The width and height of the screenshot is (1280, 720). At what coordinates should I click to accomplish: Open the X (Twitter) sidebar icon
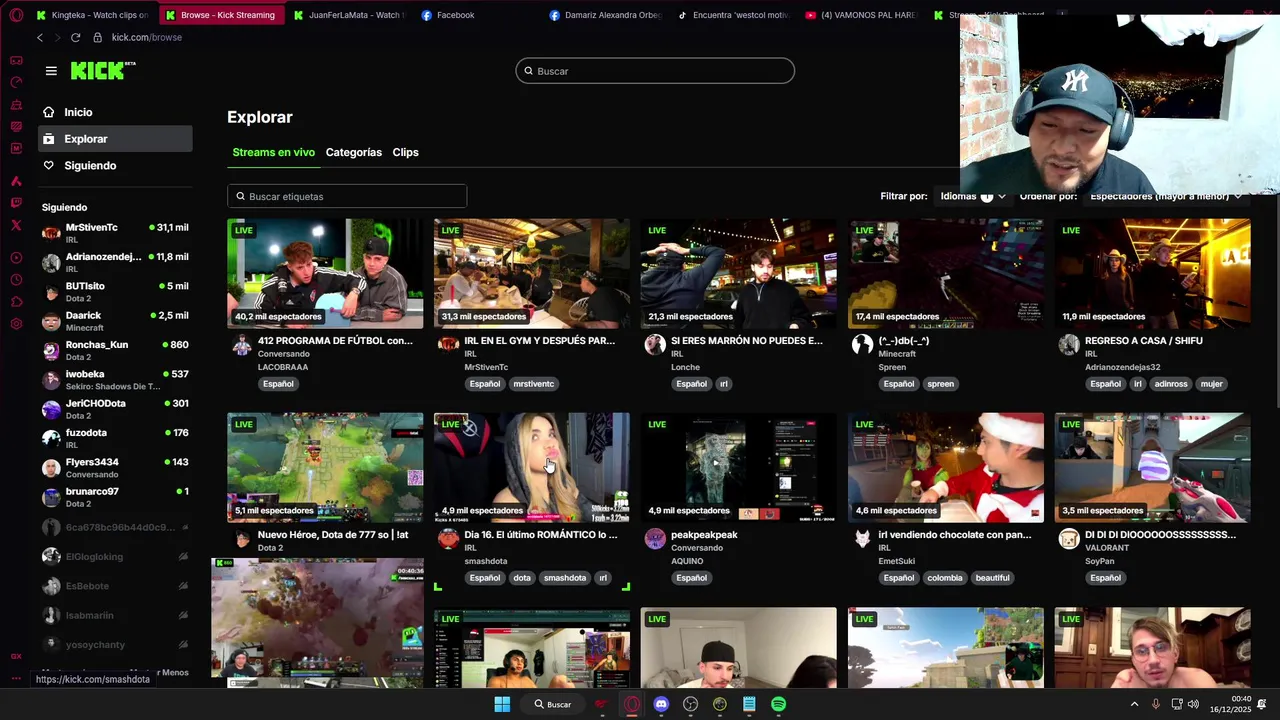pyautogui.click(x=16, y=225)
